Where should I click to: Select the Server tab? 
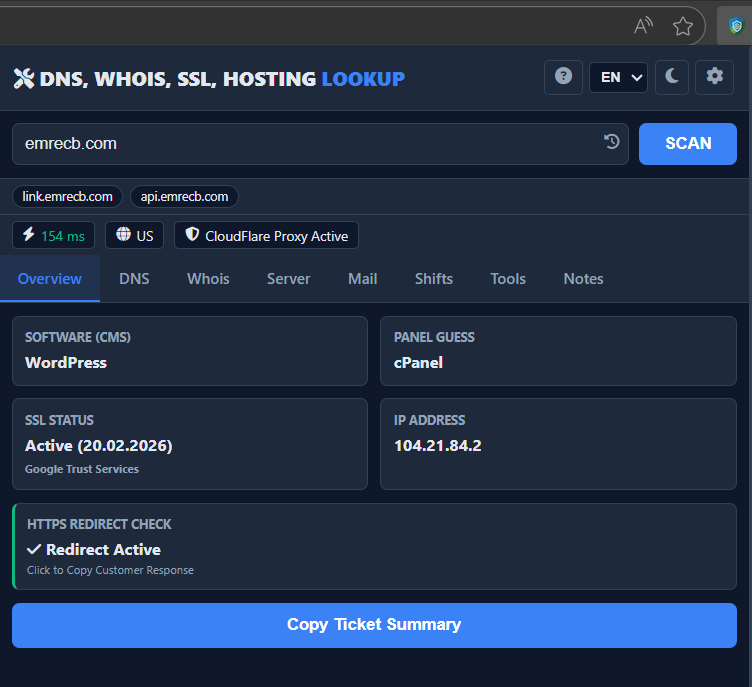pyautogui.click(x=288, y=279)
